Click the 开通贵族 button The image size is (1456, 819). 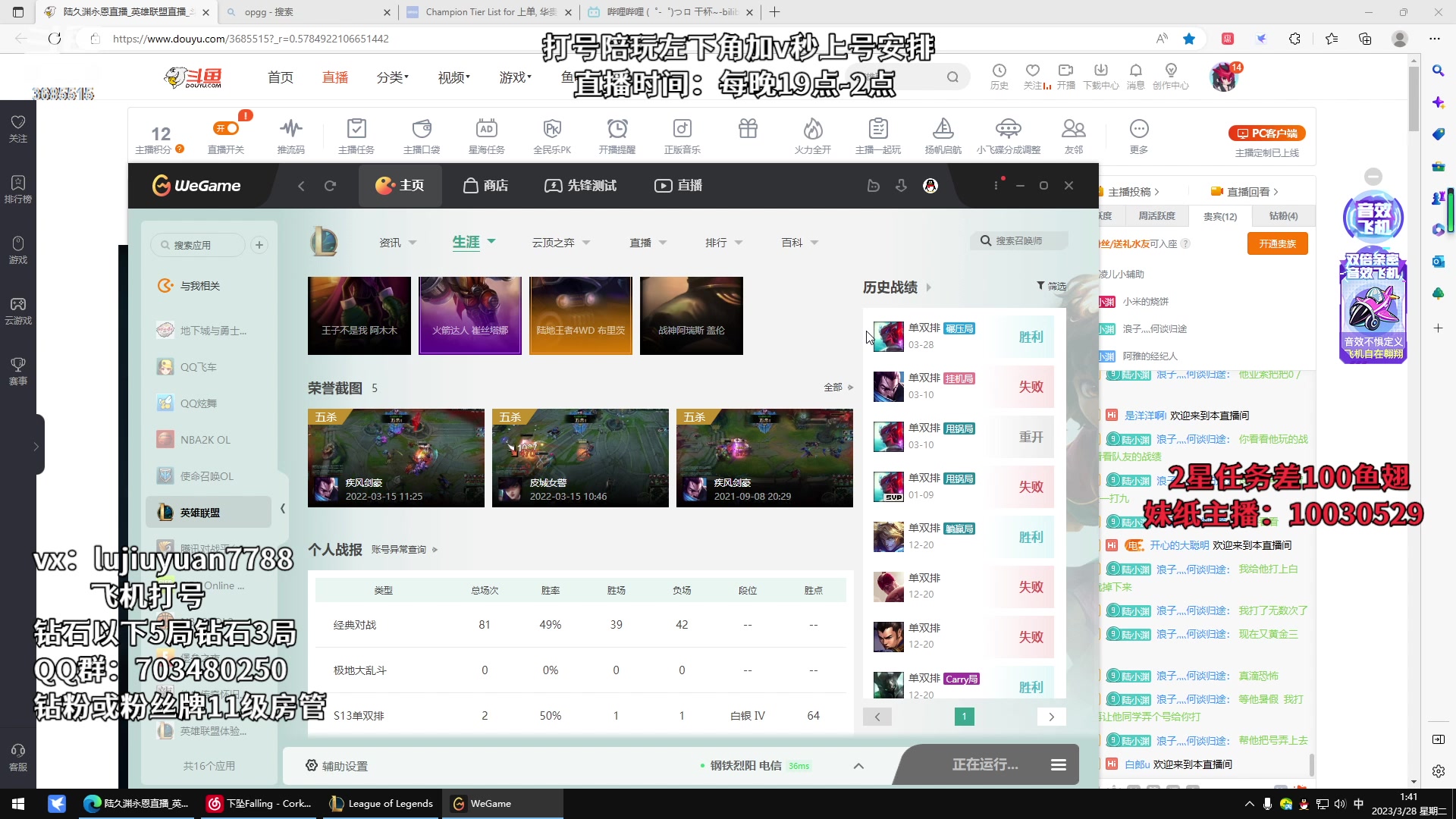click(x=1278, y=243)
